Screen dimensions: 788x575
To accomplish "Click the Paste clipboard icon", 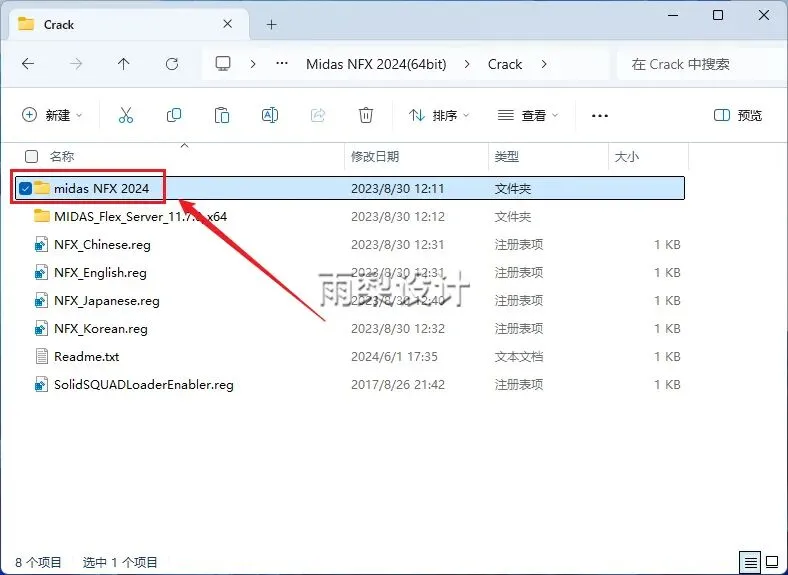I will (222, 116).
